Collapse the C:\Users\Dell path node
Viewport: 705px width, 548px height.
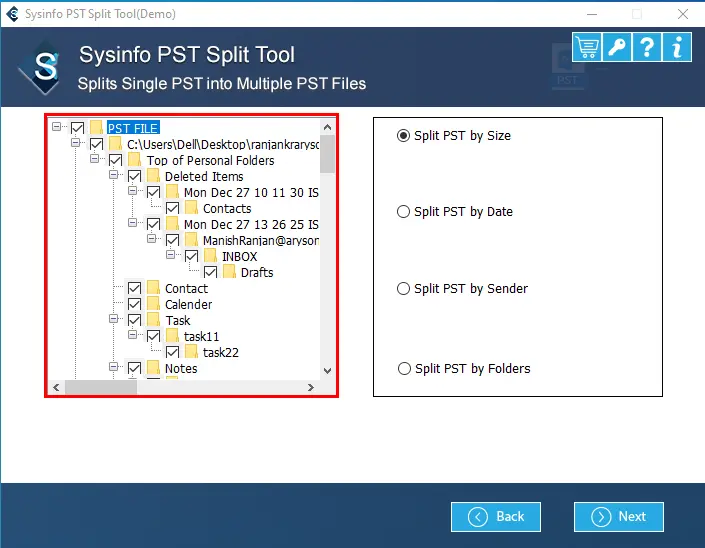pyautogui.click(x=76, y=143)
